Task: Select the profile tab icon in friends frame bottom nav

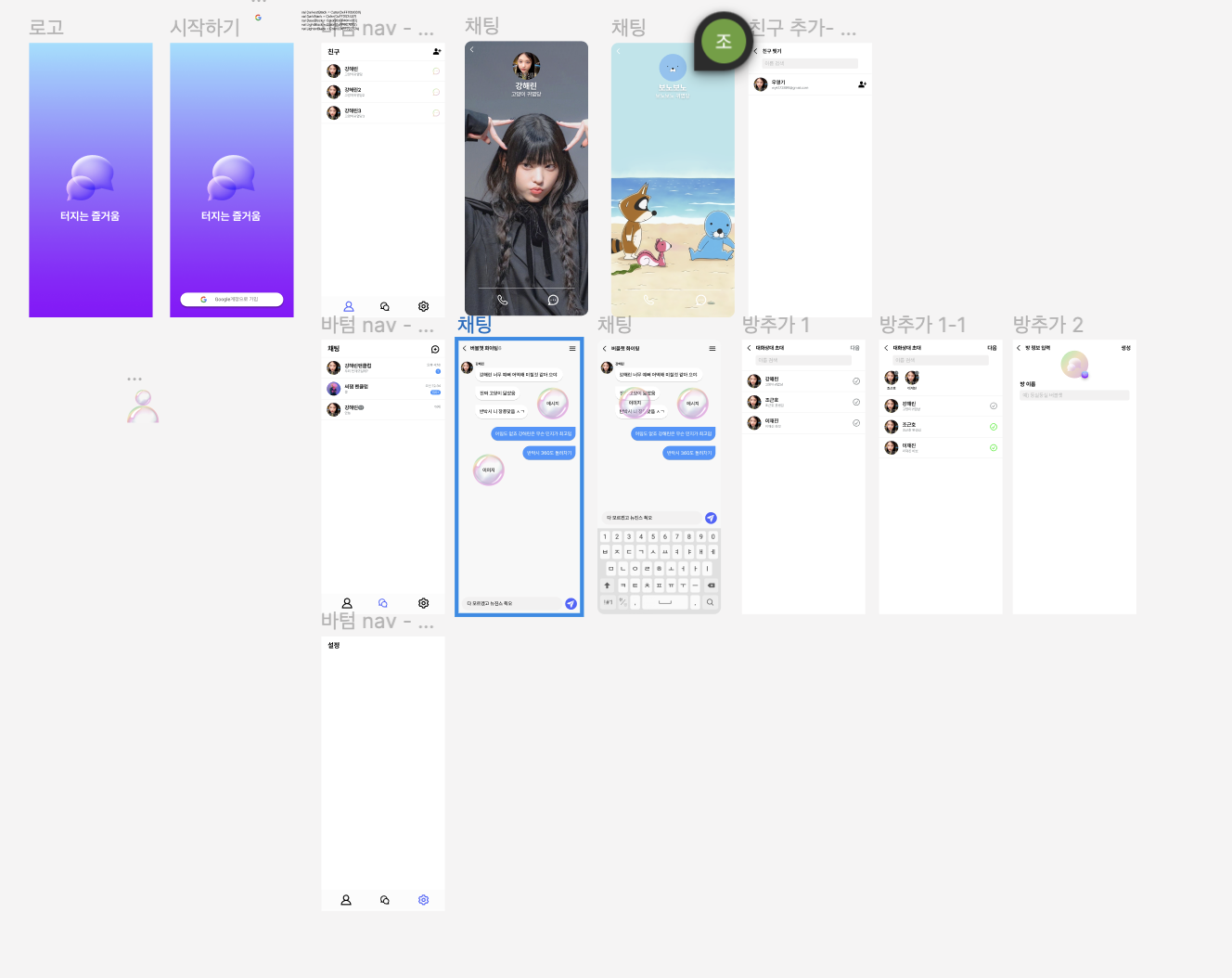Action: (349, 306)
